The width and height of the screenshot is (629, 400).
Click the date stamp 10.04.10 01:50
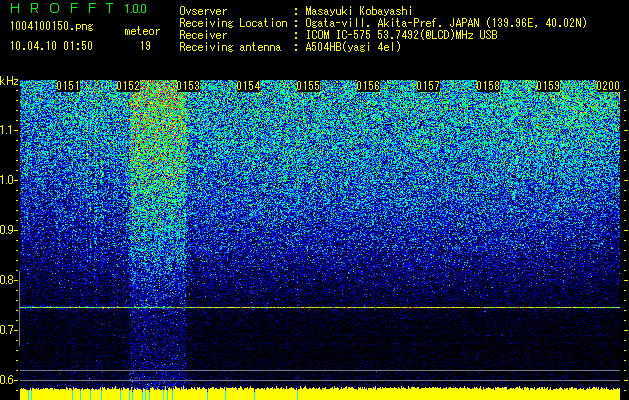point(51,46)
